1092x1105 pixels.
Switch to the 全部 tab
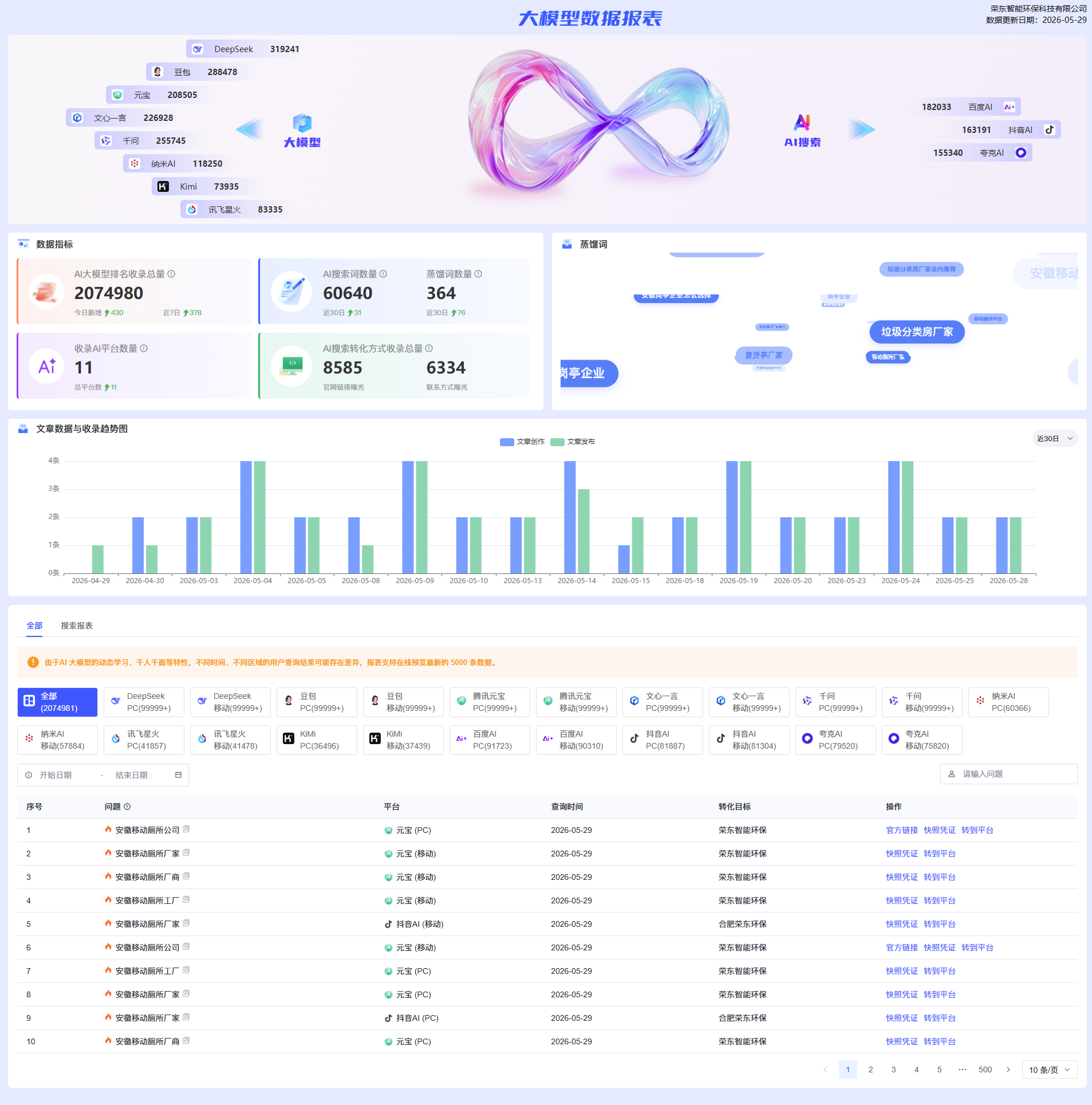coord(34,626)
